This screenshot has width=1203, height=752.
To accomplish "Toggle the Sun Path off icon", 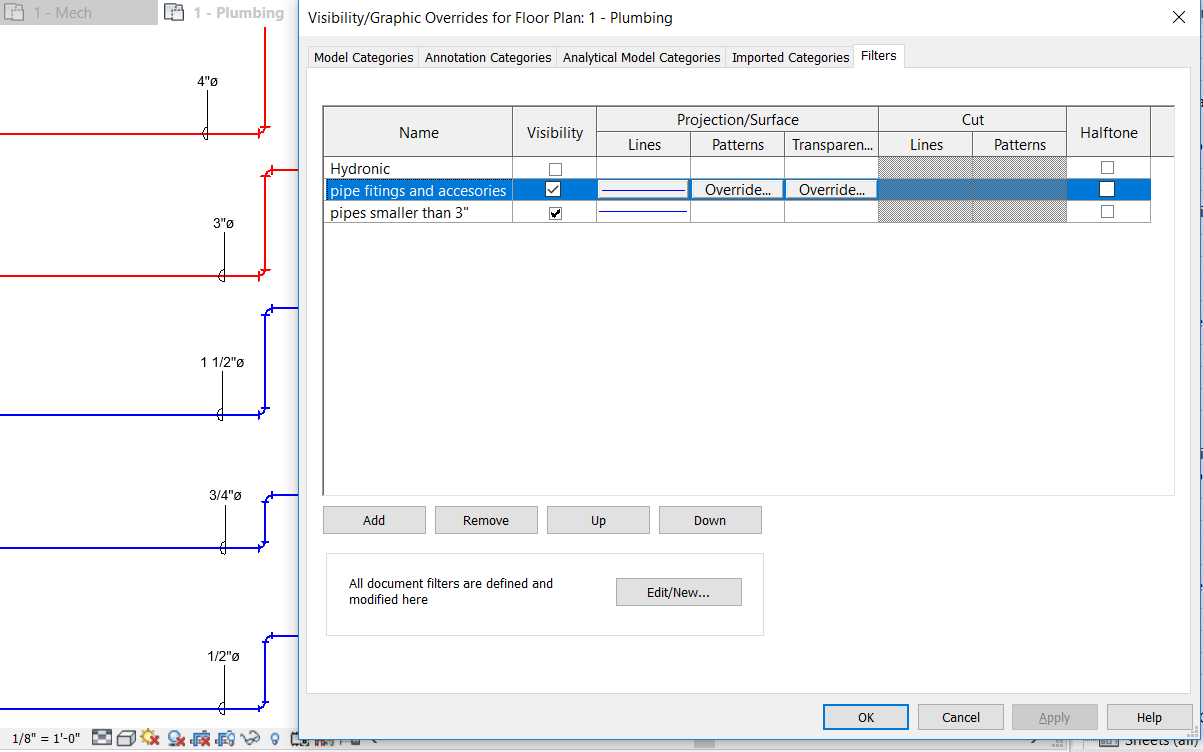I will point(150,737).
